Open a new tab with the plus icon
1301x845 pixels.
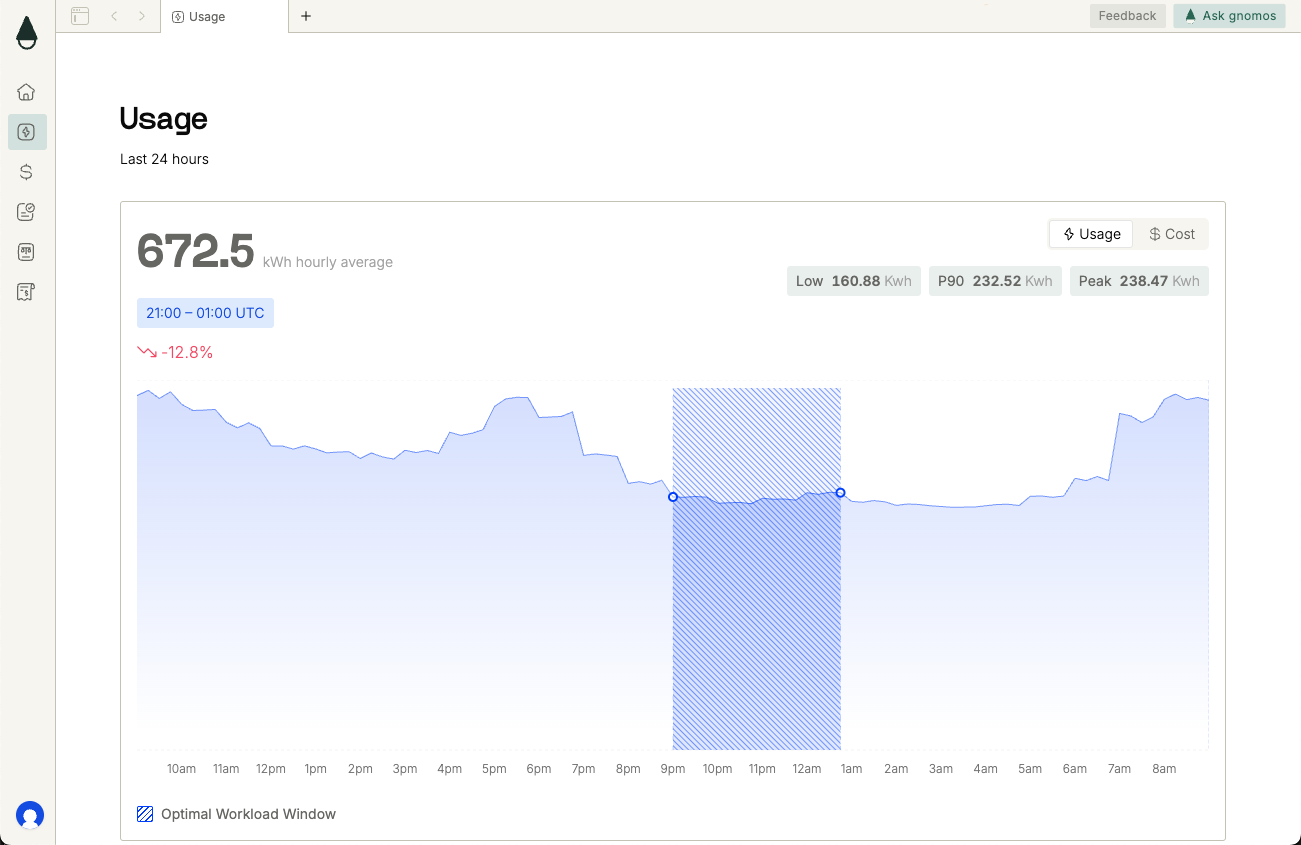tap(305, 16)
